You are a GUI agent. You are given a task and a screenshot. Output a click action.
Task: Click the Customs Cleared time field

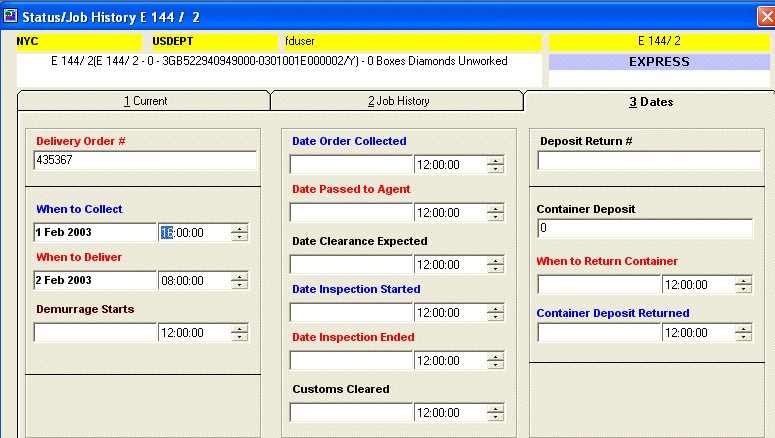coord(451,412)
